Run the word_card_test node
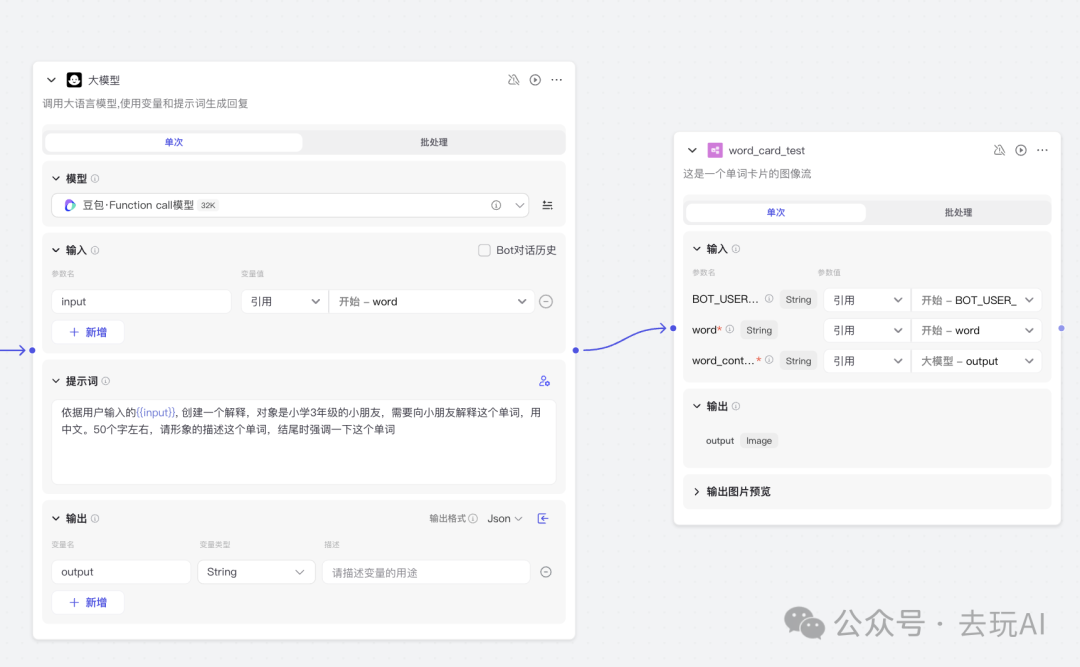This screenshot has width=1080, height=667. tap(1021, 150)
